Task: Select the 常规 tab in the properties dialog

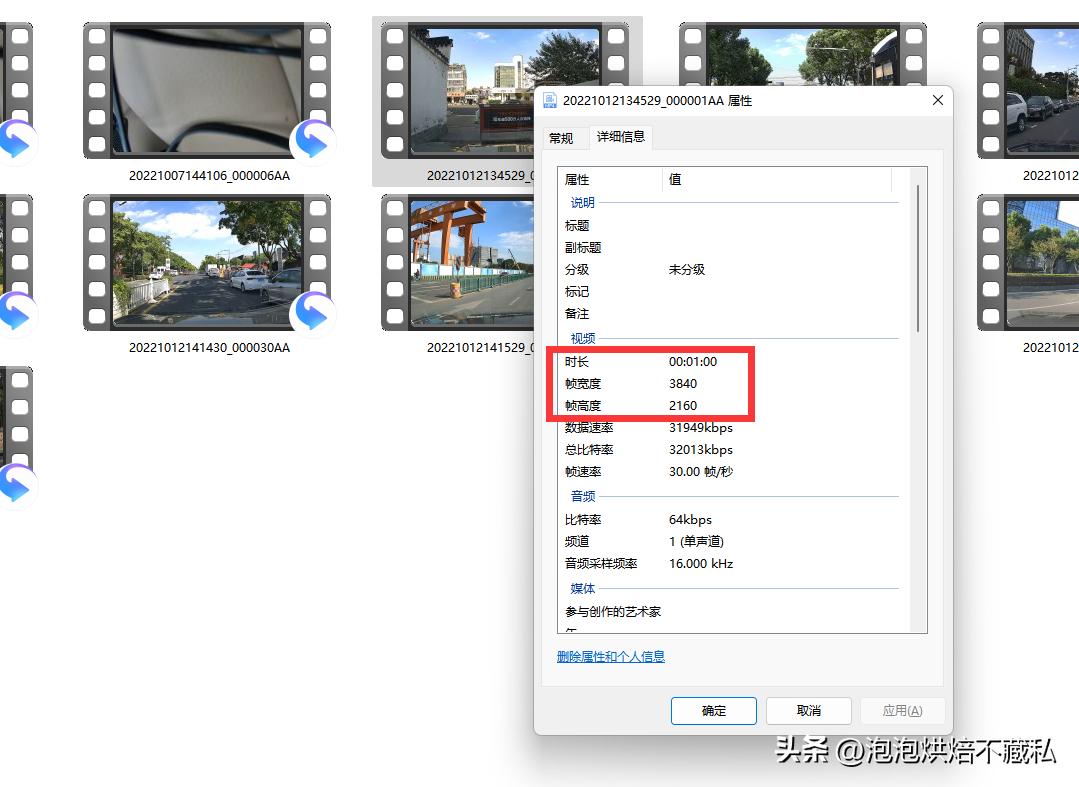Action: pyautogui.click(x=564, y=138)
